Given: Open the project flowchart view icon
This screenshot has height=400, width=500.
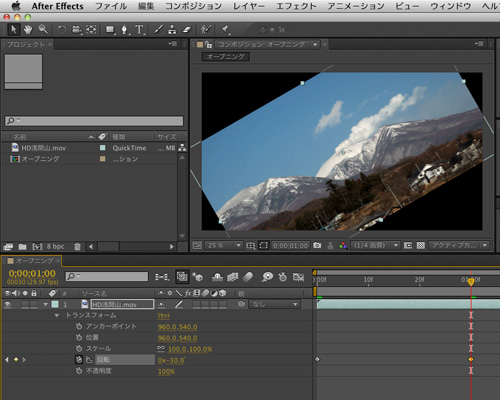Looking at the screenshot, I should (x=182, y=147).
